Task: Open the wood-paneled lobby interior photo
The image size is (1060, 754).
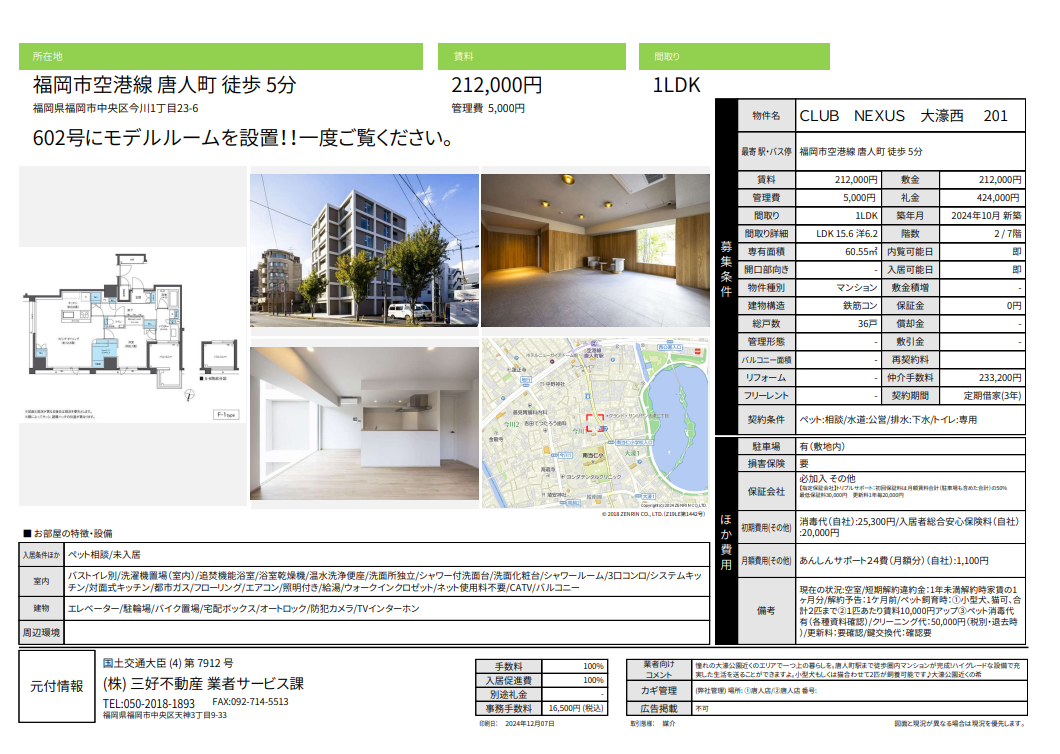Action: [x=596, y=250]
